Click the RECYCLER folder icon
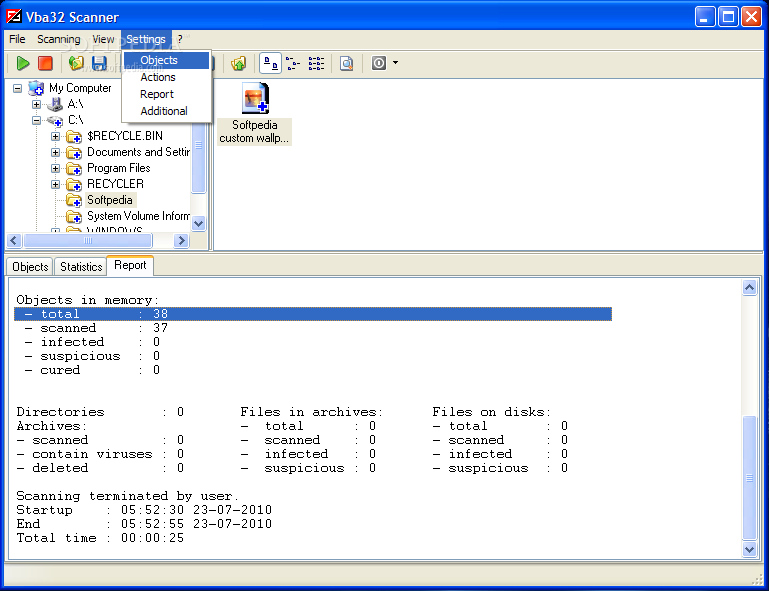Screen dimensions: 769x591 point(74,184)
